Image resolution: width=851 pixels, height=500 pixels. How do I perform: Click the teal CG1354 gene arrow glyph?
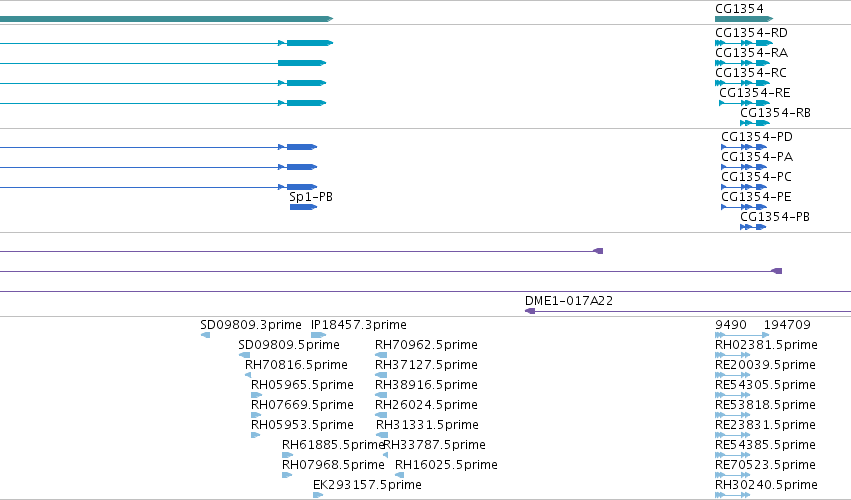click(744, 19)
